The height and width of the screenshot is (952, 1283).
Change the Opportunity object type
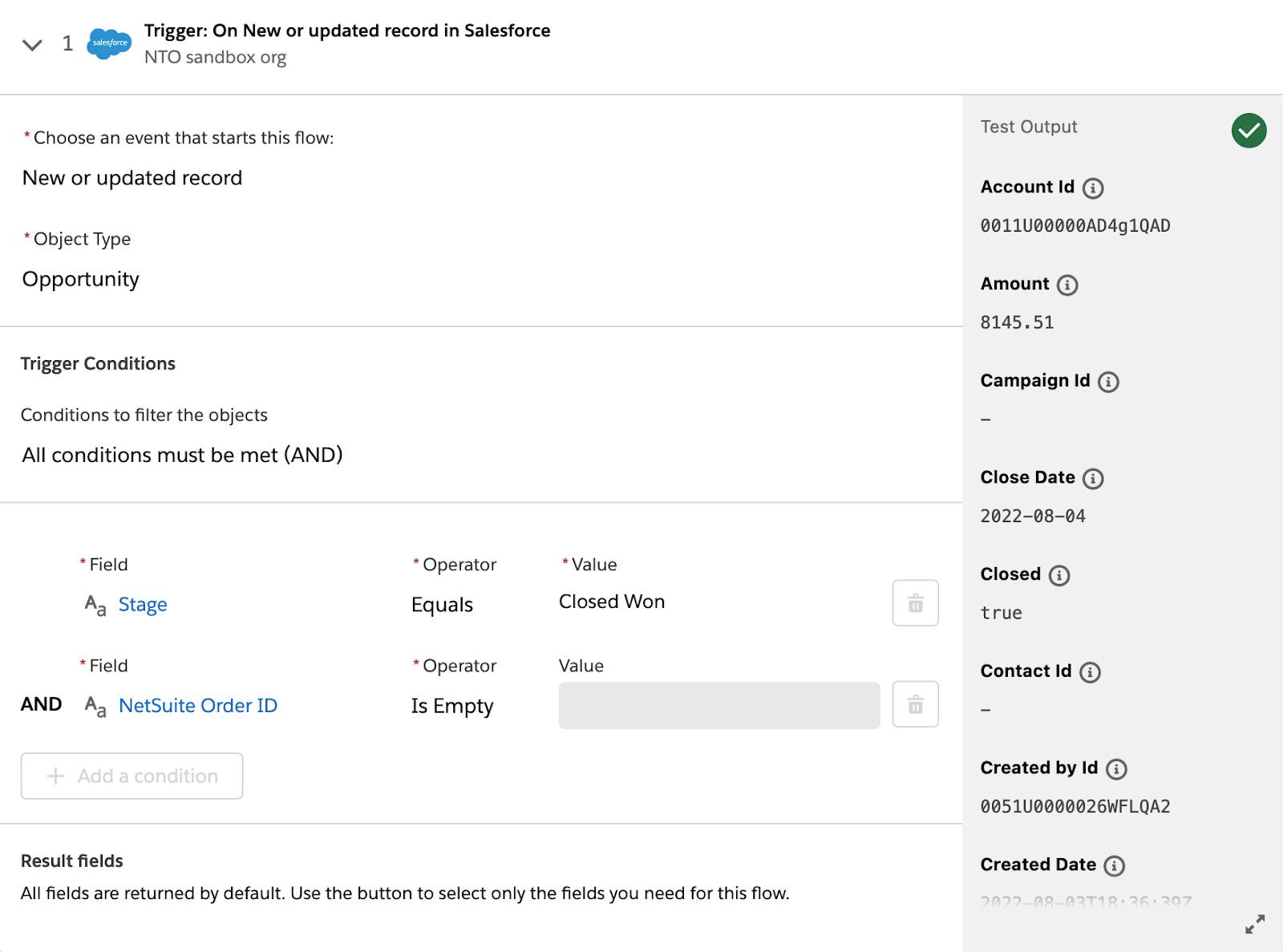[80, 279]
